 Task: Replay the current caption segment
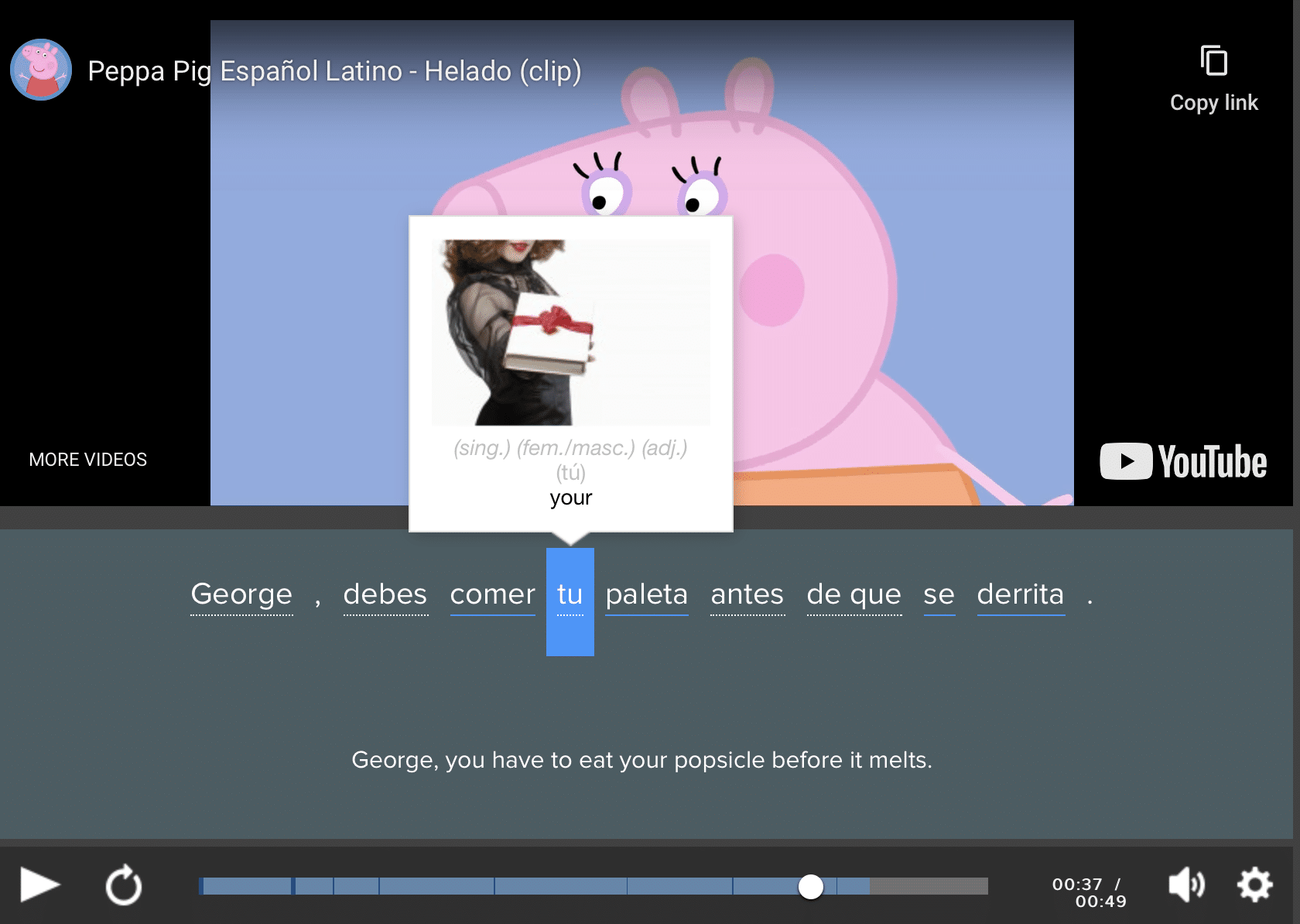coord(124,885)
